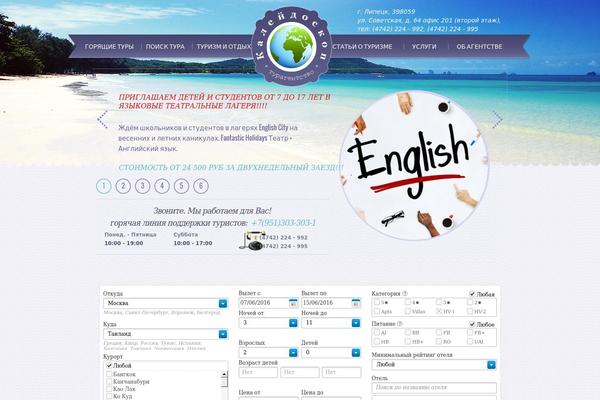Open the Ночей до dropdown
This screenshot has height=400, width=600.
(331, 323)
